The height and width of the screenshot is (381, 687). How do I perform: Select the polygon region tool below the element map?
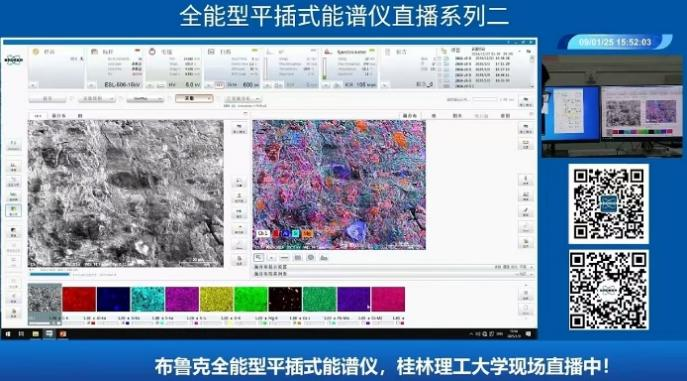point(324,258)
